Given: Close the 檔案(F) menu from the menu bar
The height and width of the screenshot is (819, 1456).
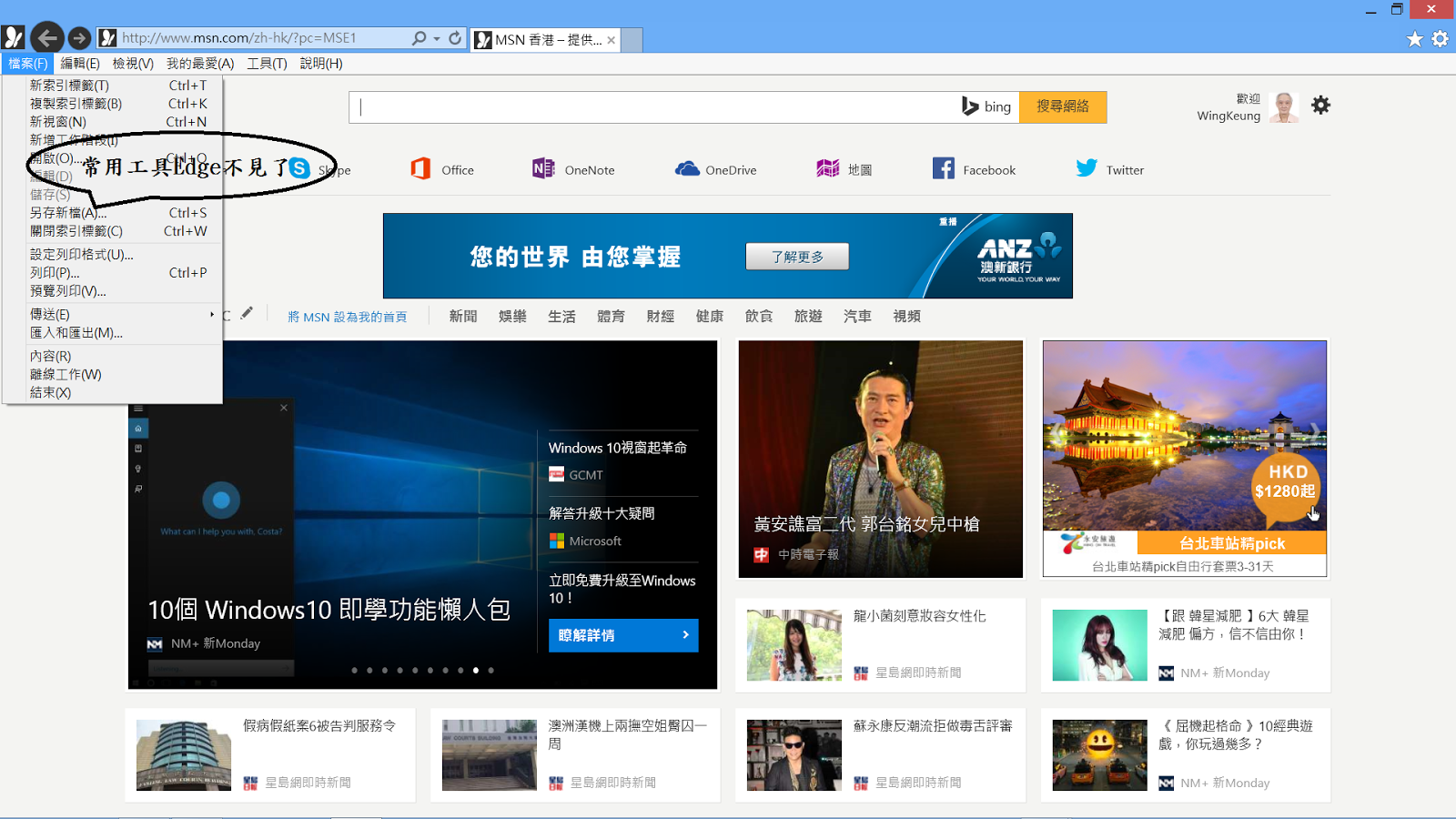Looking at the screenshot, I should pyautogui.click(x=27, y=64).
